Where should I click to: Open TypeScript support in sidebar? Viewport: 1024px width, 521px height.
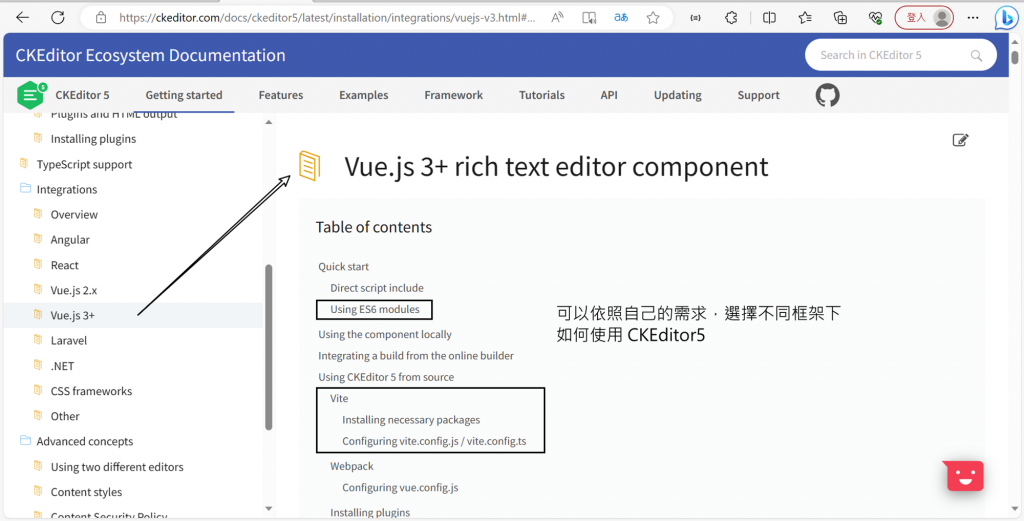pyautogui.click(x=84, y=165)
